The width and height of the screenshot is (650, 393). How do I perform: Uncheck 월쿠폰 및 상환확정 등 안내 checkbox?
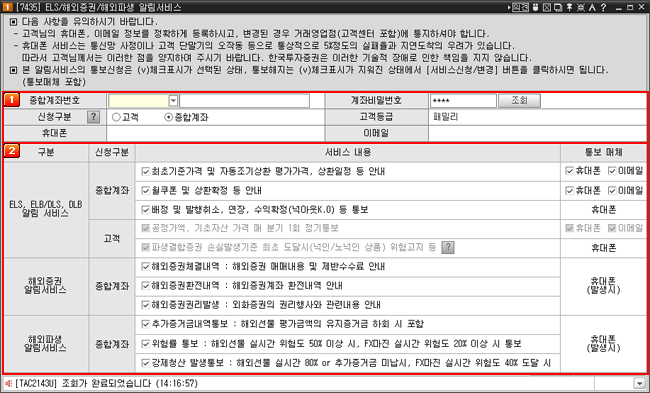point(146,191)
